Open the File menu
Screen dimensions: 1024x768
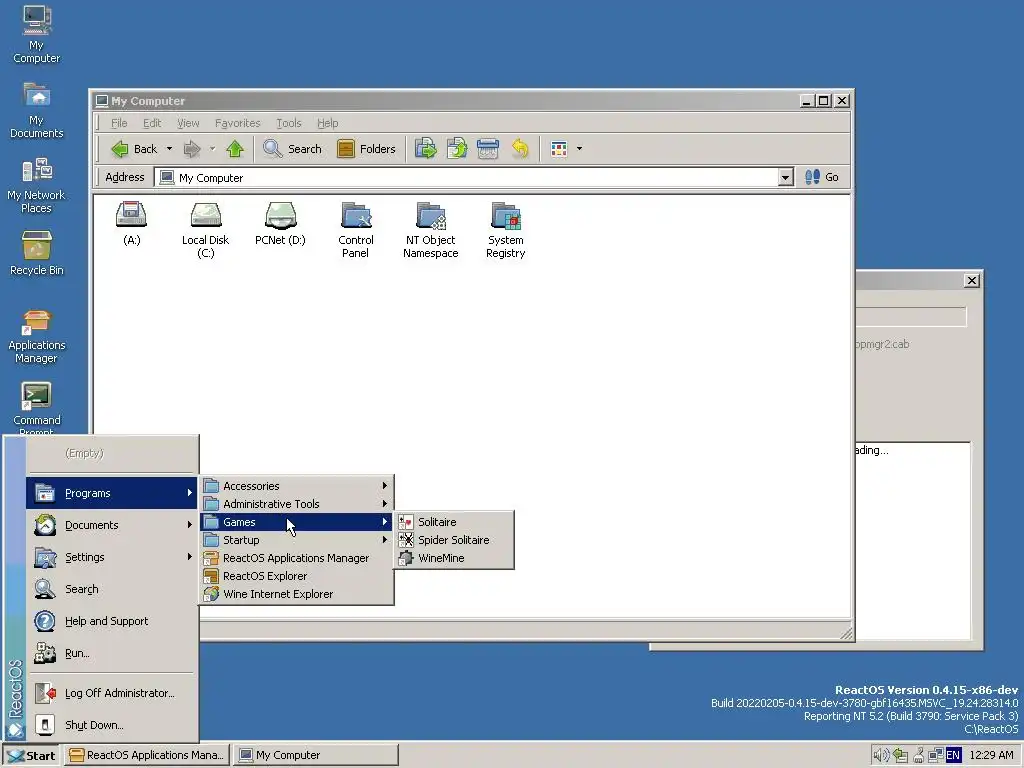click(119, 123)
